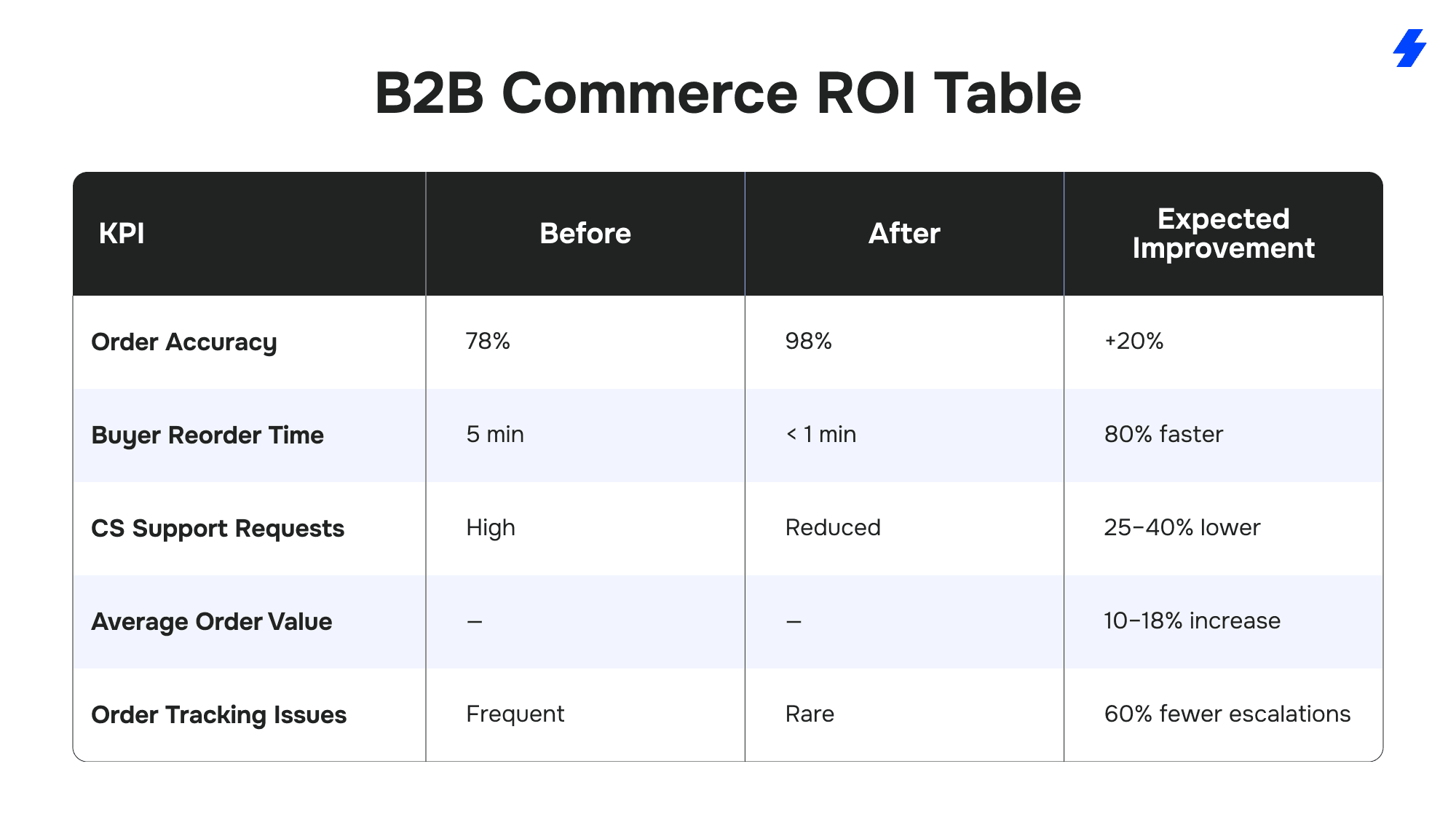Screen dimensions: 1456x820
Task: Select the Expected Improvement column header
Action: (x=1223, y=234)
